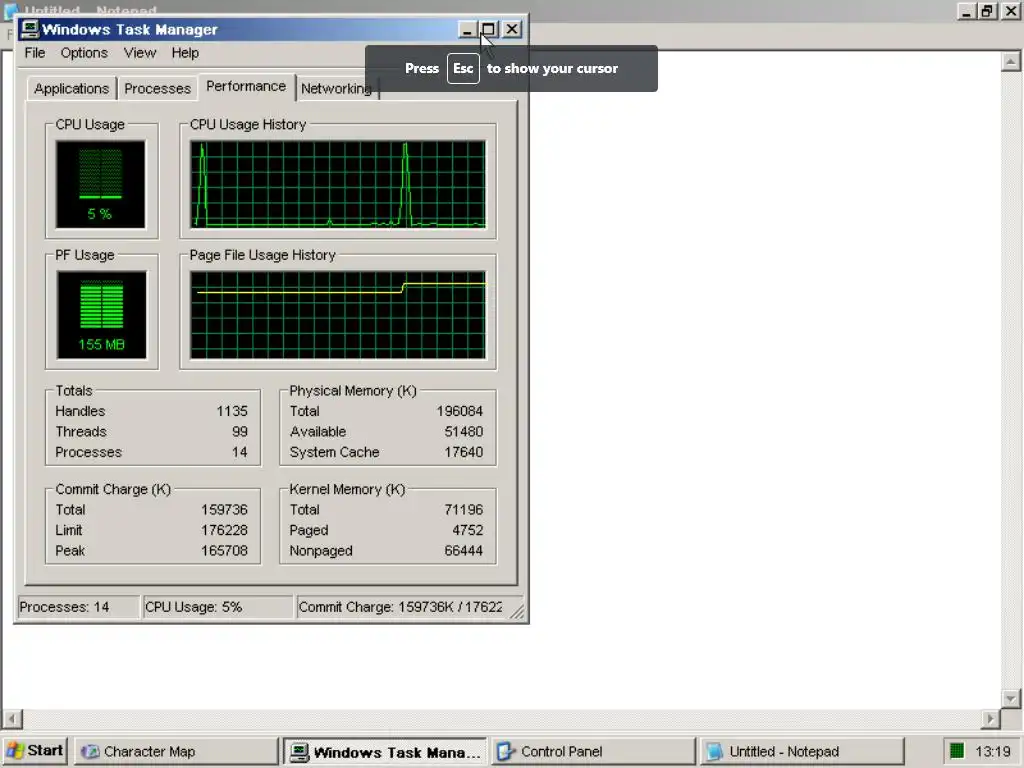Viewport: 1024px width, 768px height.
Task: Click the status bar Processes: 14 entry
Action: click(x=78, y=607)
